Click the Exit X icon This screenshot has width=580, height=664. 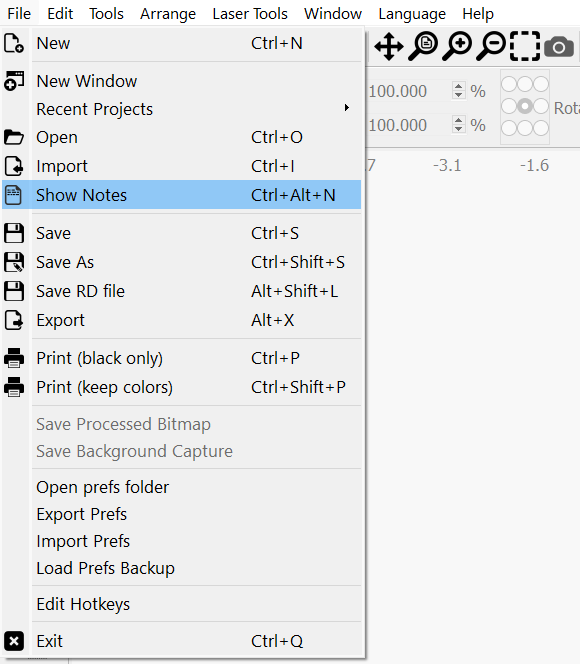click(14, 641)
